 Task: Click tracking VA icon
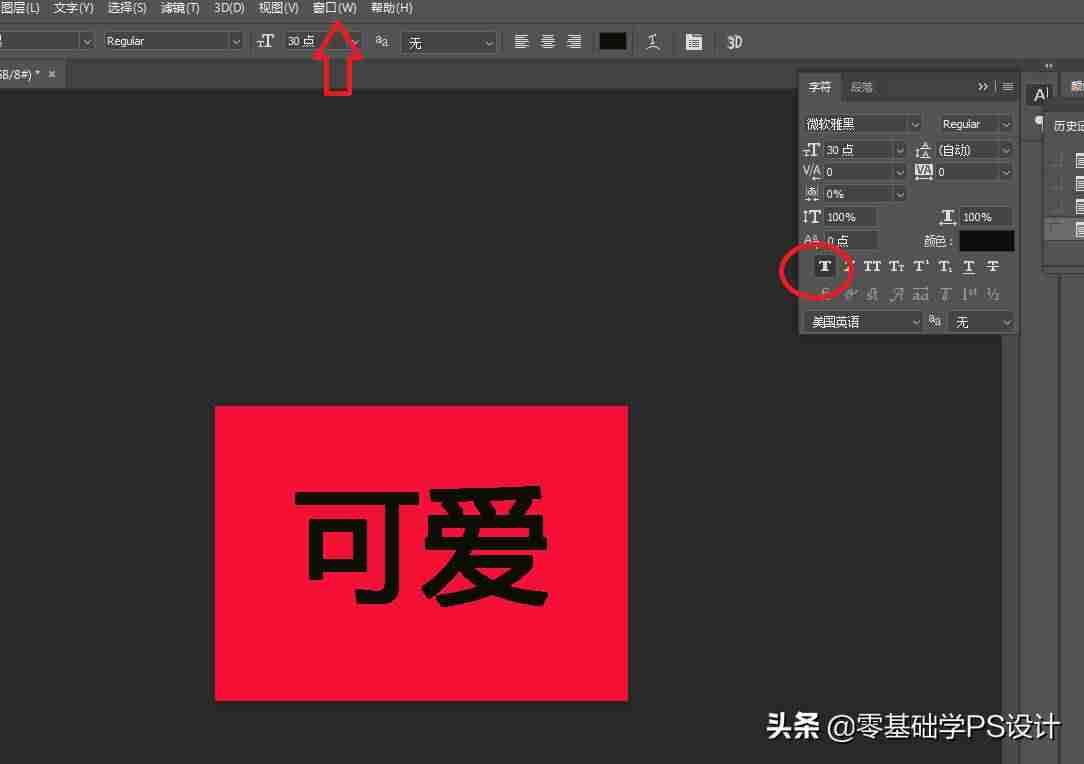point(924,171)
